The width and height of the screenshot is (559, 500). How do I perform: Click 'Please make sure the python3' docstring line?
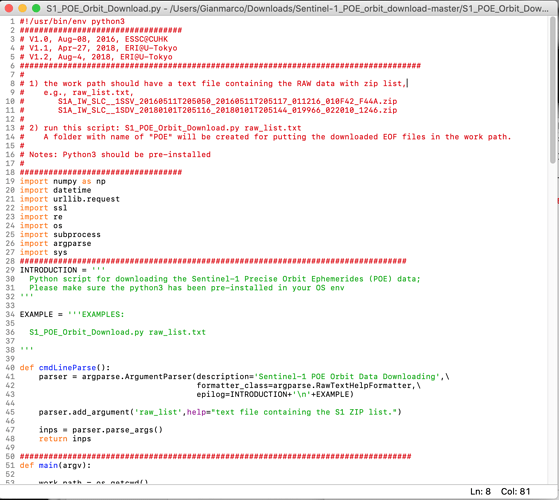coord(187,288)
